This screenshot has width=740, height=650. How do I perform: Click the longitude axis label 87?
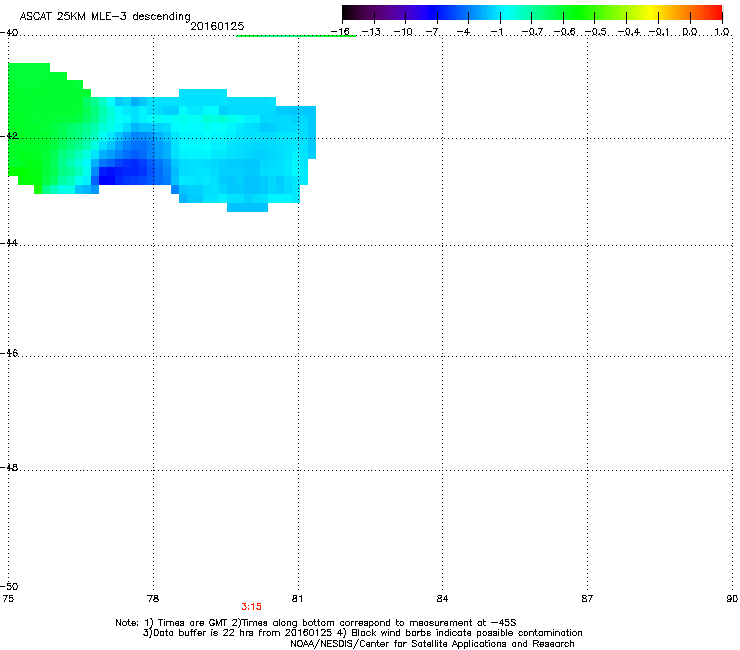click(x=587, y=599)
